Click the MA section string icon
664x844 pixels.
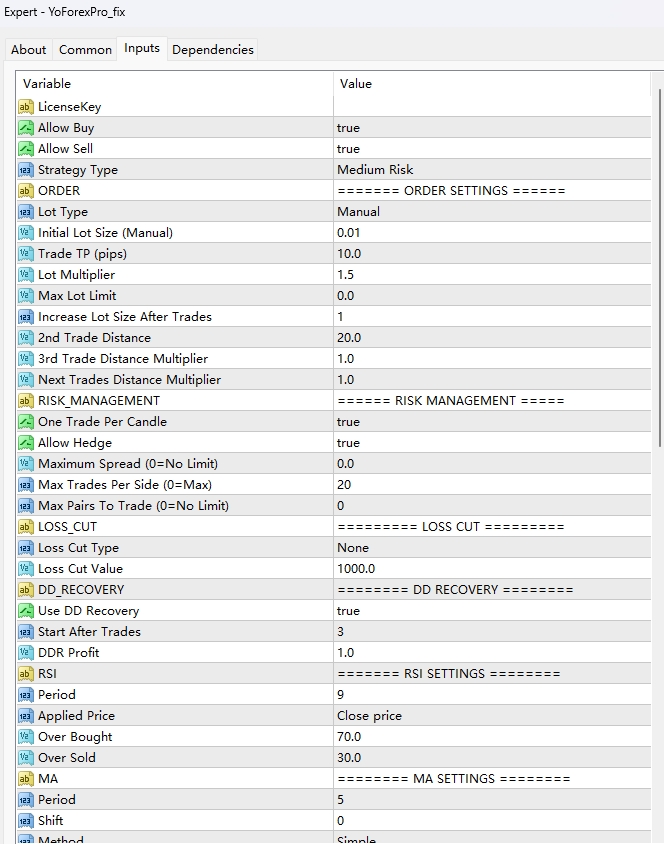pyautogui.click(x=25, y=778)
